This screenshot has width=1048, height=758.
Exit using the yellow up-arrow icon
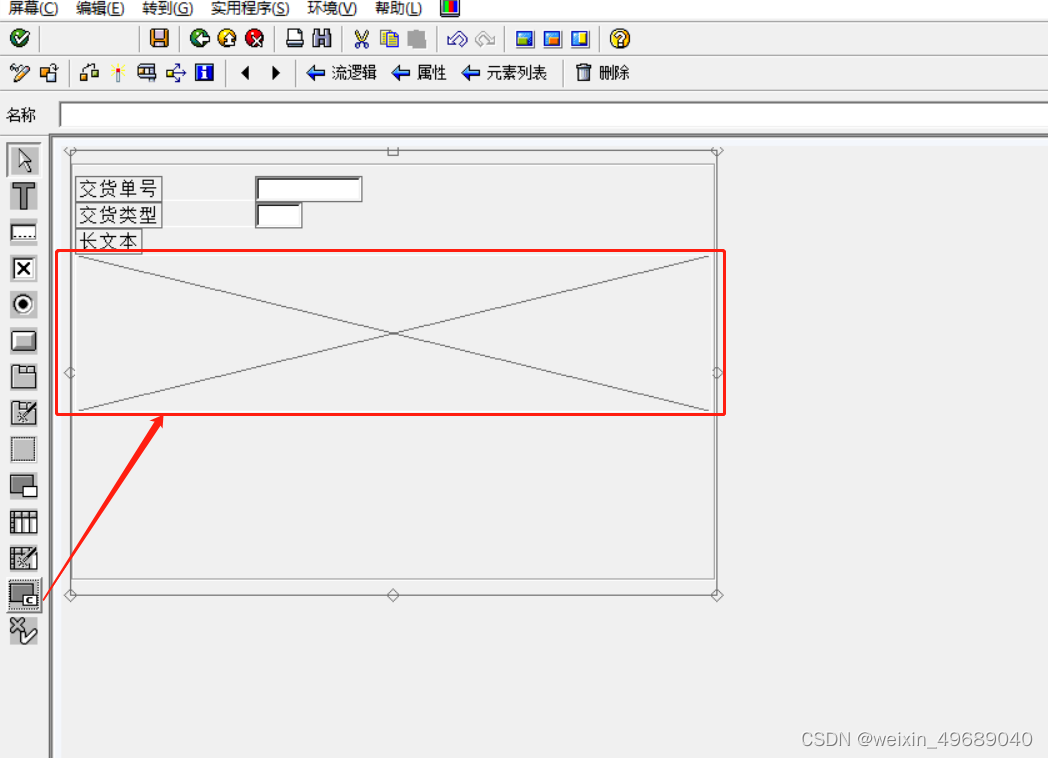[227, 38]
